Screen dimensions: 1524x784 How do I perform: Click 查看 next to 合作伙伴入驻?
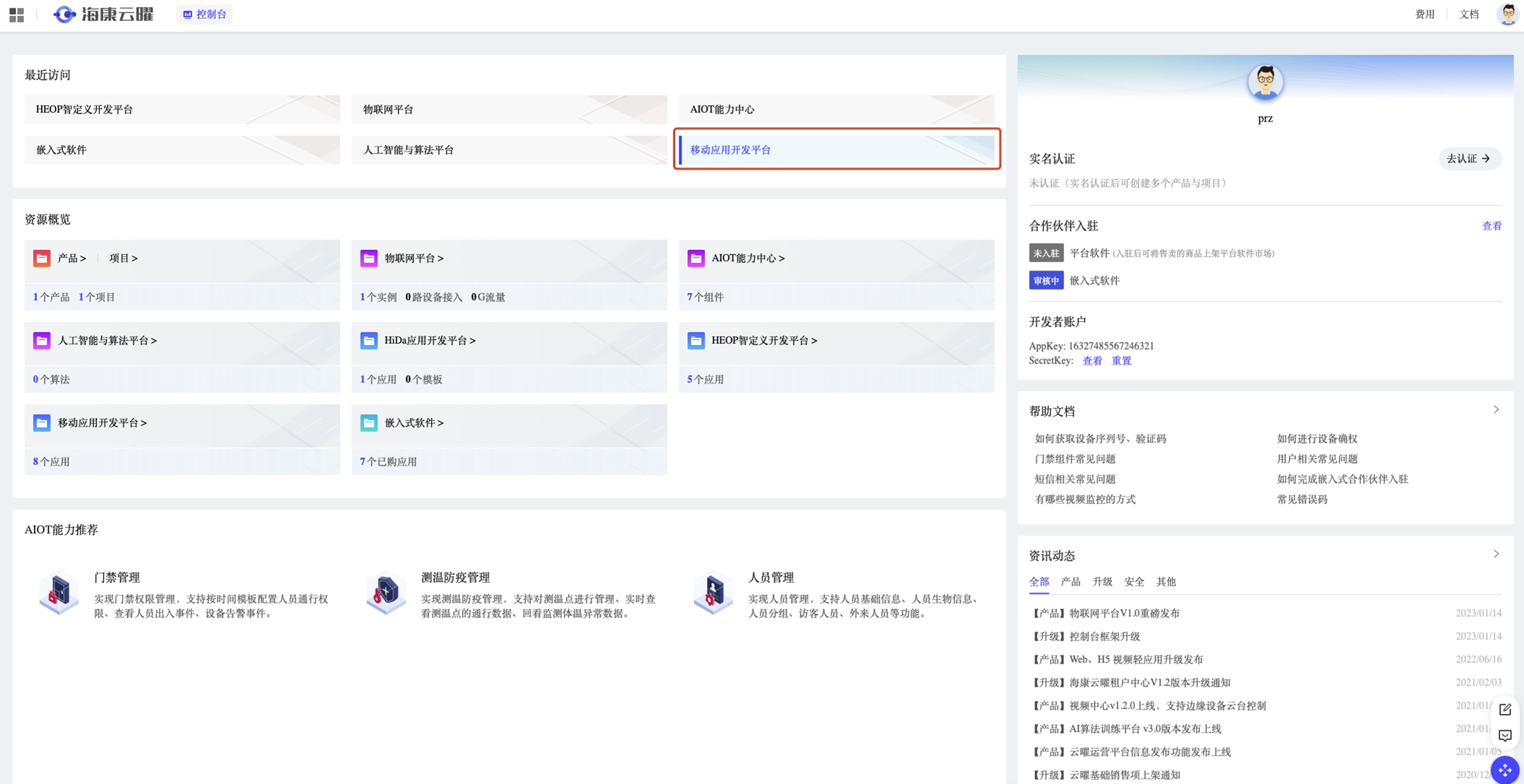1492,227
